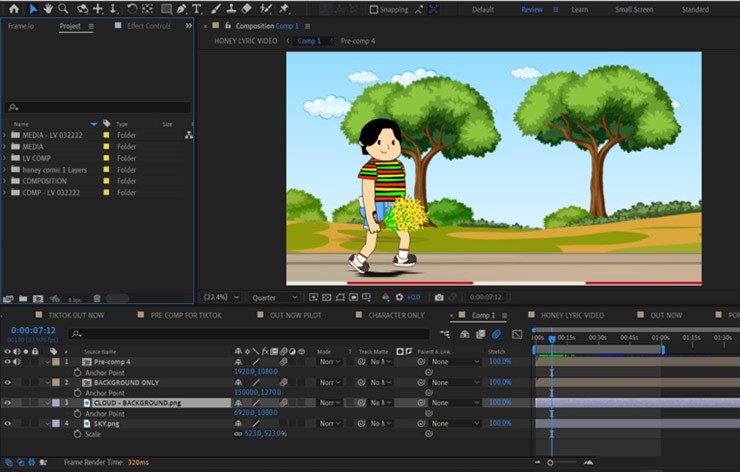Viewport: 740px width, 472px height.
Task: Open the Effect Controls panel tab
Action: pos(148,26)
